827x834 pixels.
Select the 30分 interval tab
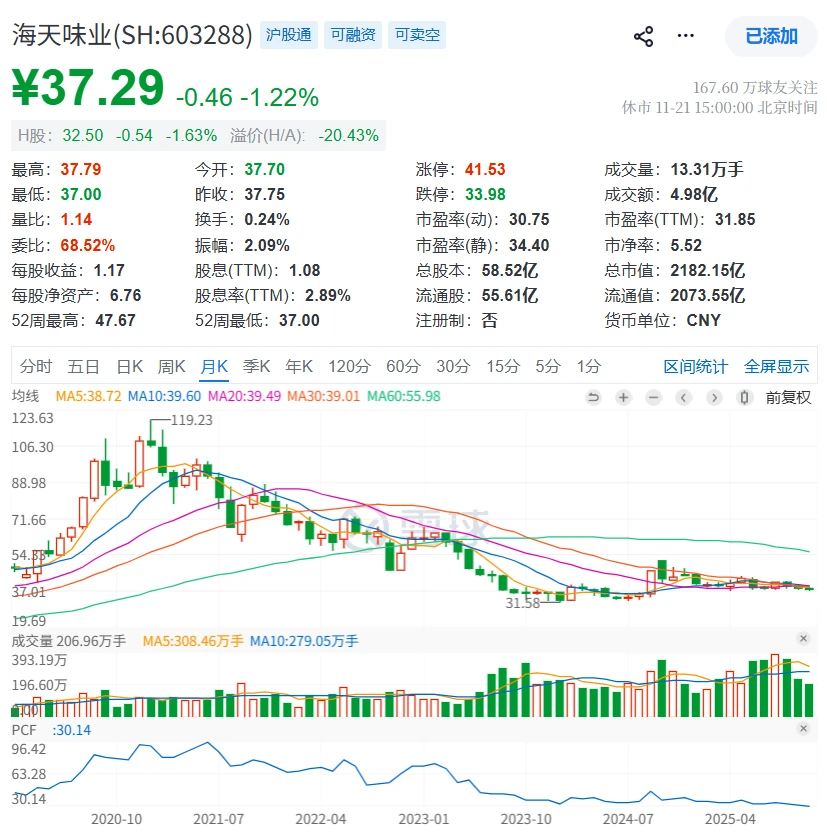453,366
